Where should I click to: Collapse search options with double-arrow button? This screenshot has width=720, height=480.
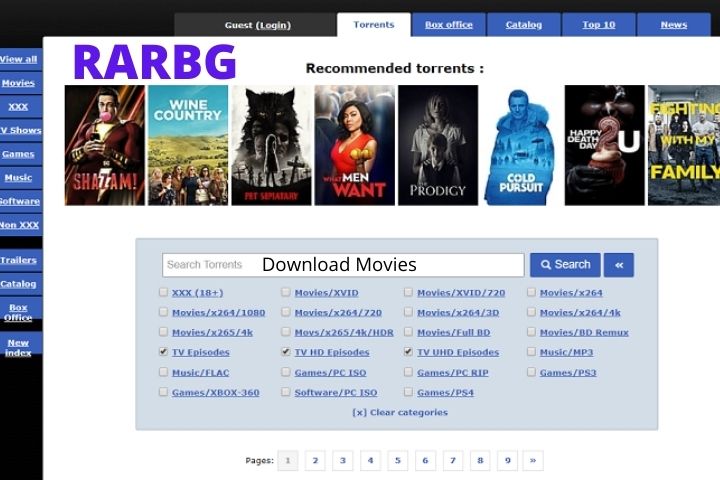[619, 265]
